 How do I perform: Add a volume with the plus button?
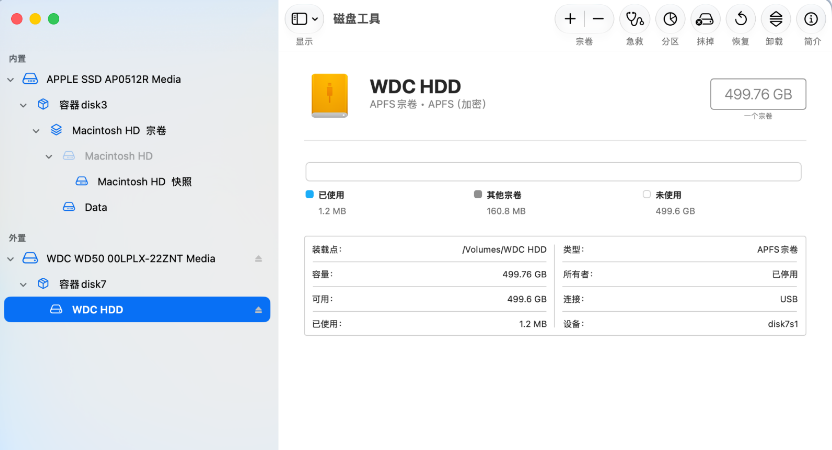pos(570,19)
